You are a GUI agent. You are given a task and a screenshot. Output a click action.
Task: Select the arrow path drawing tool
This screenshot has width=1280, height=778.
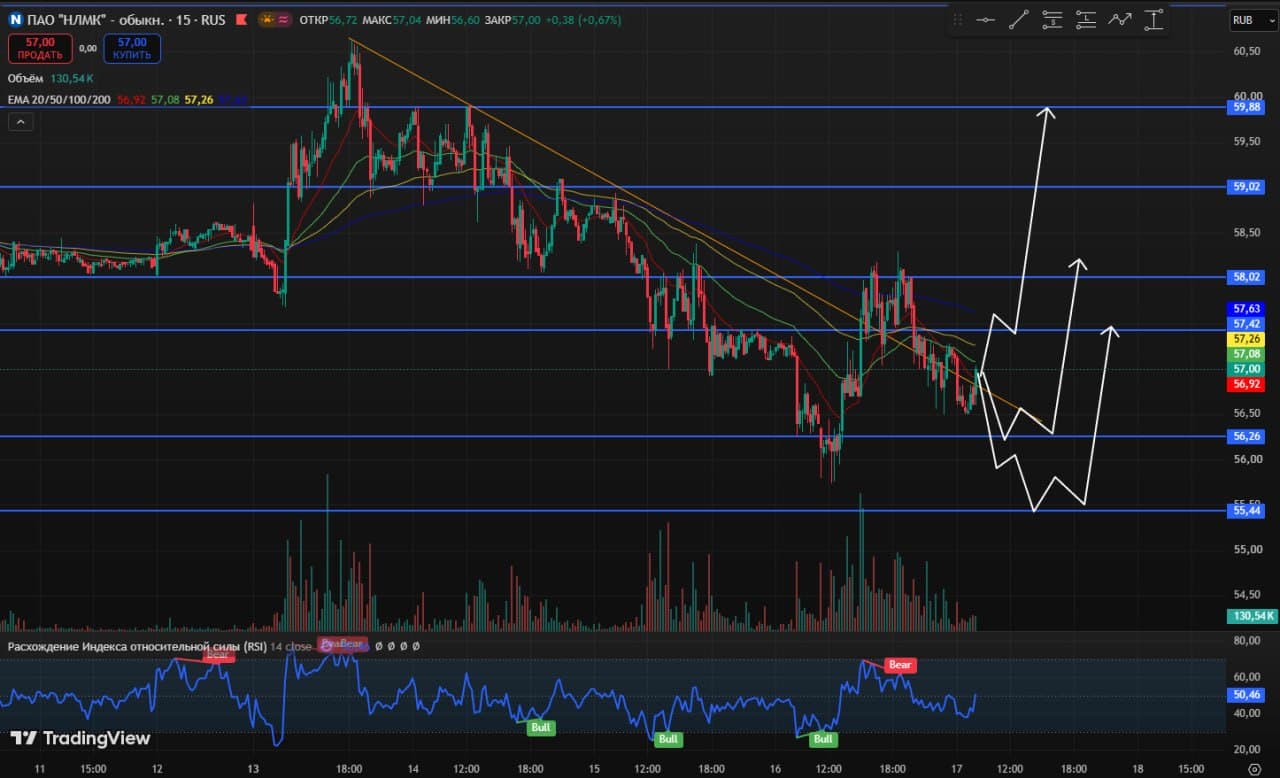[x=1120, y=19]
